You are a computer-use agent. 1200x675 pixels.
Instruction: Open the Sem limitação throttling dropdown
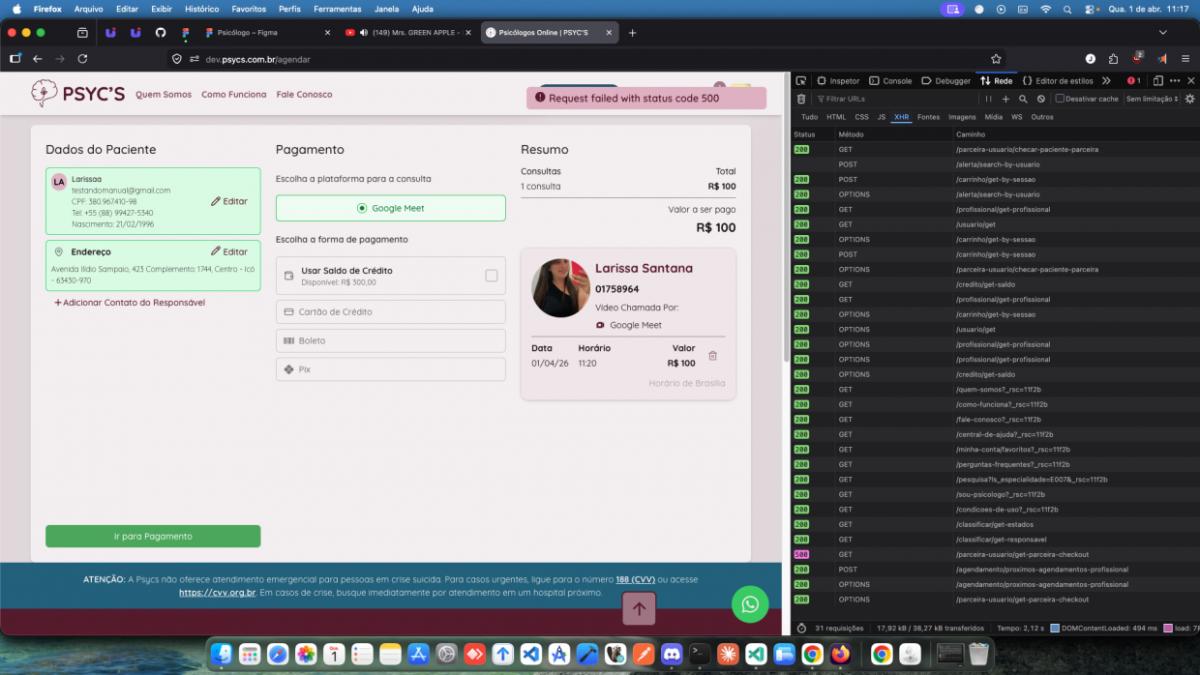click(x=1152, y=99)
